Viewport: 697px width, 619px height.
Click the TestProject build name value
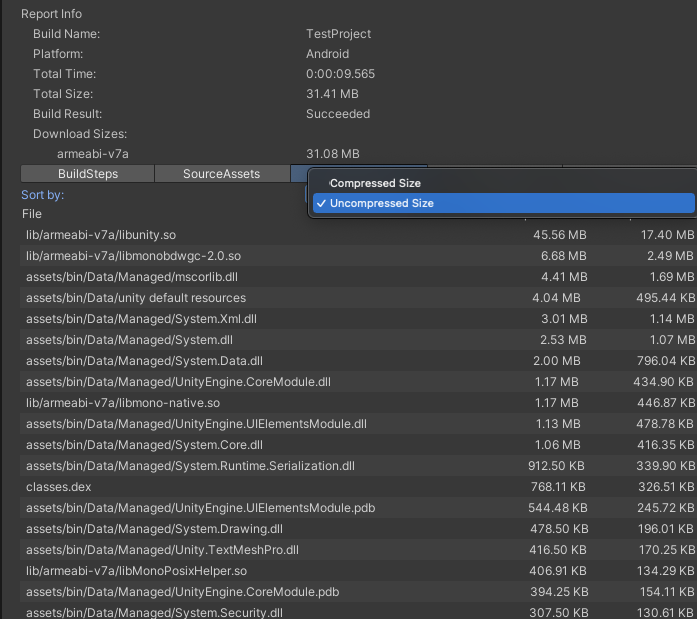[x=338, y=34]
